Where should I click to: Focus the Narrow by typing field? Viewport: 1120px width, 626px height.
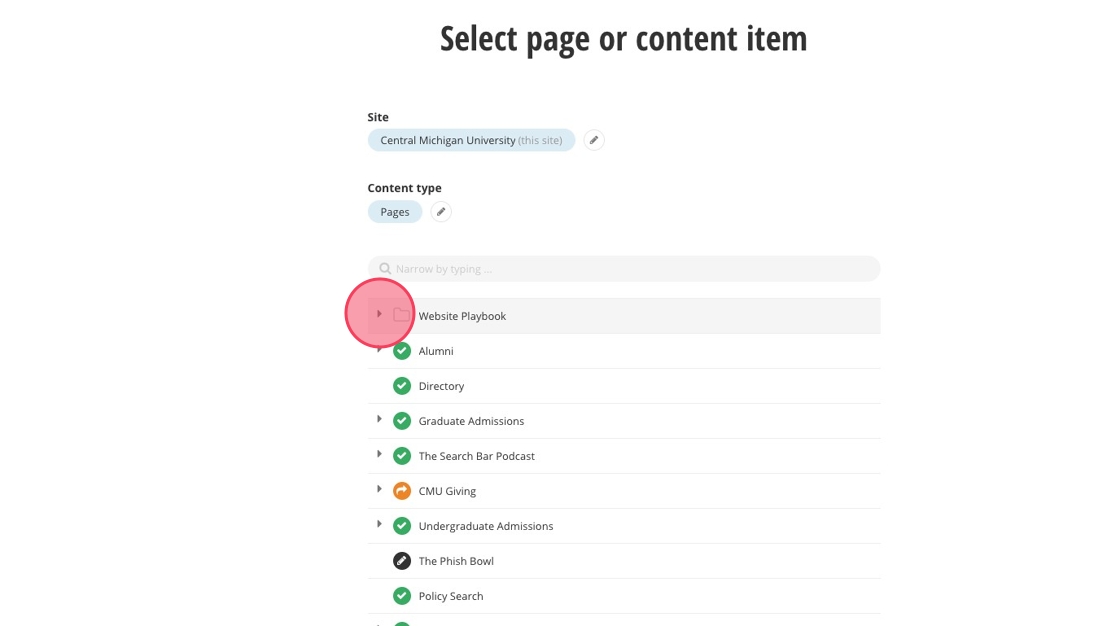click(x=630, y=269)
